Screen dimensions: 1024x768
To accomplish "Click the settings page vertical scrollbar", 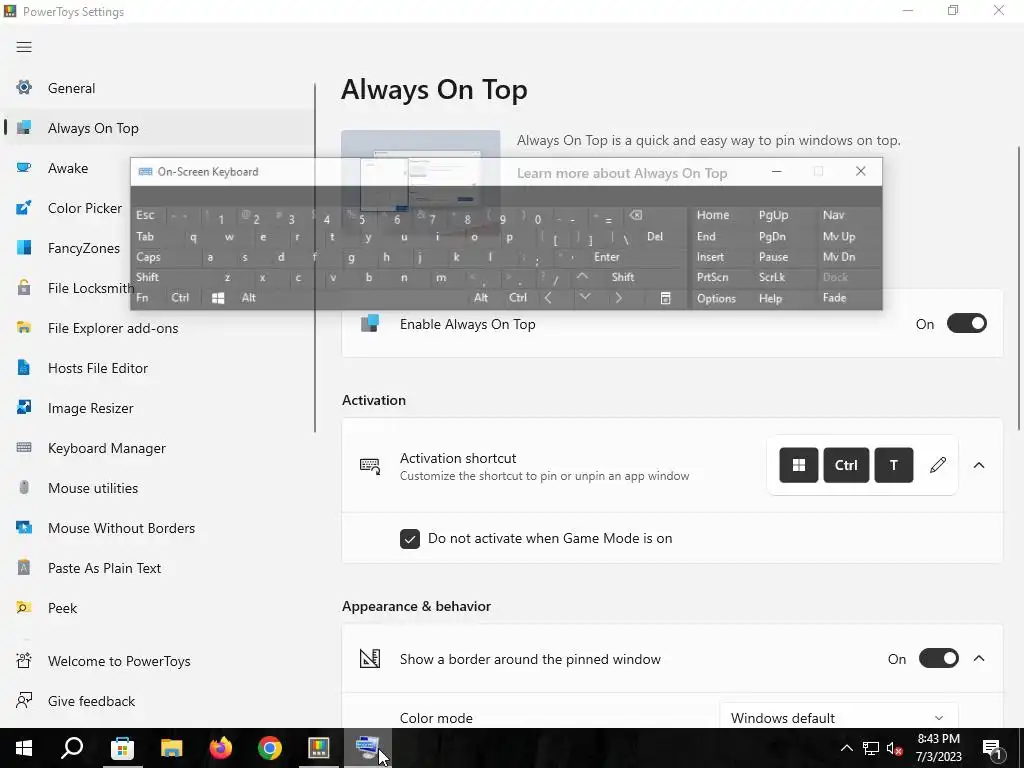I will (x=1019, y=287).
